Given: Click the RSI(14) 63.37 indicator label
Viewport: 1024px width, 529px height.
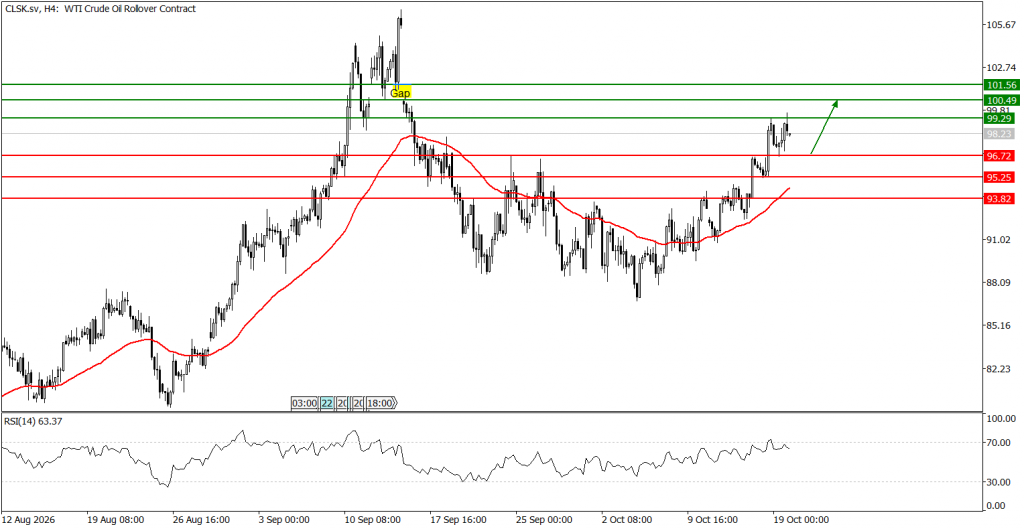Looking at the screenshot, I should coord(33,419).
